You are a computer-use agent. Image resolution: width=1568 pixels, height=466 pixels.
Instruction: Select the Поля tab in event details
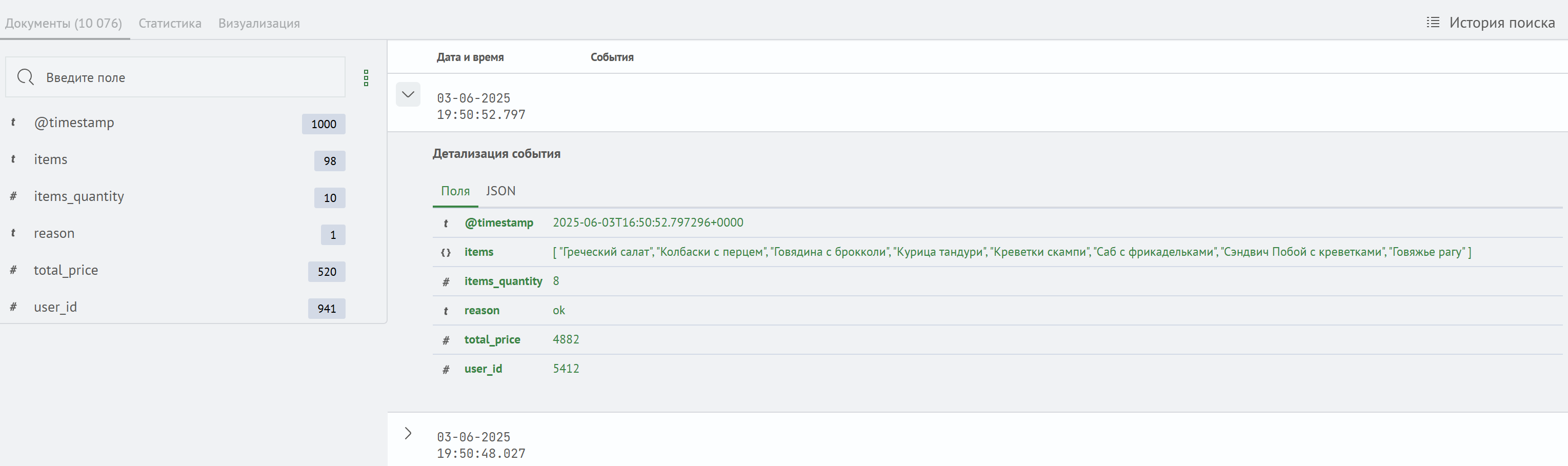coord(455,191)
